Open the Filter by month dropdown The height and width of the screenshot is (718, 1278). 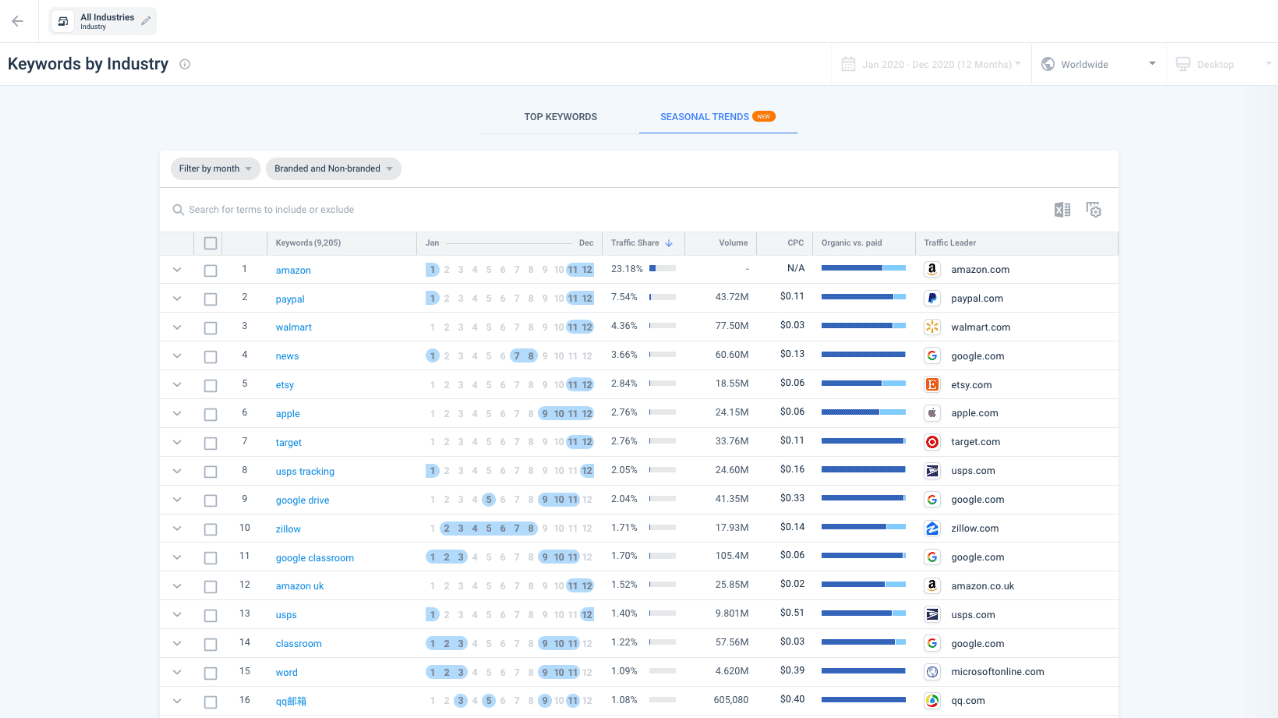[215, 169]
